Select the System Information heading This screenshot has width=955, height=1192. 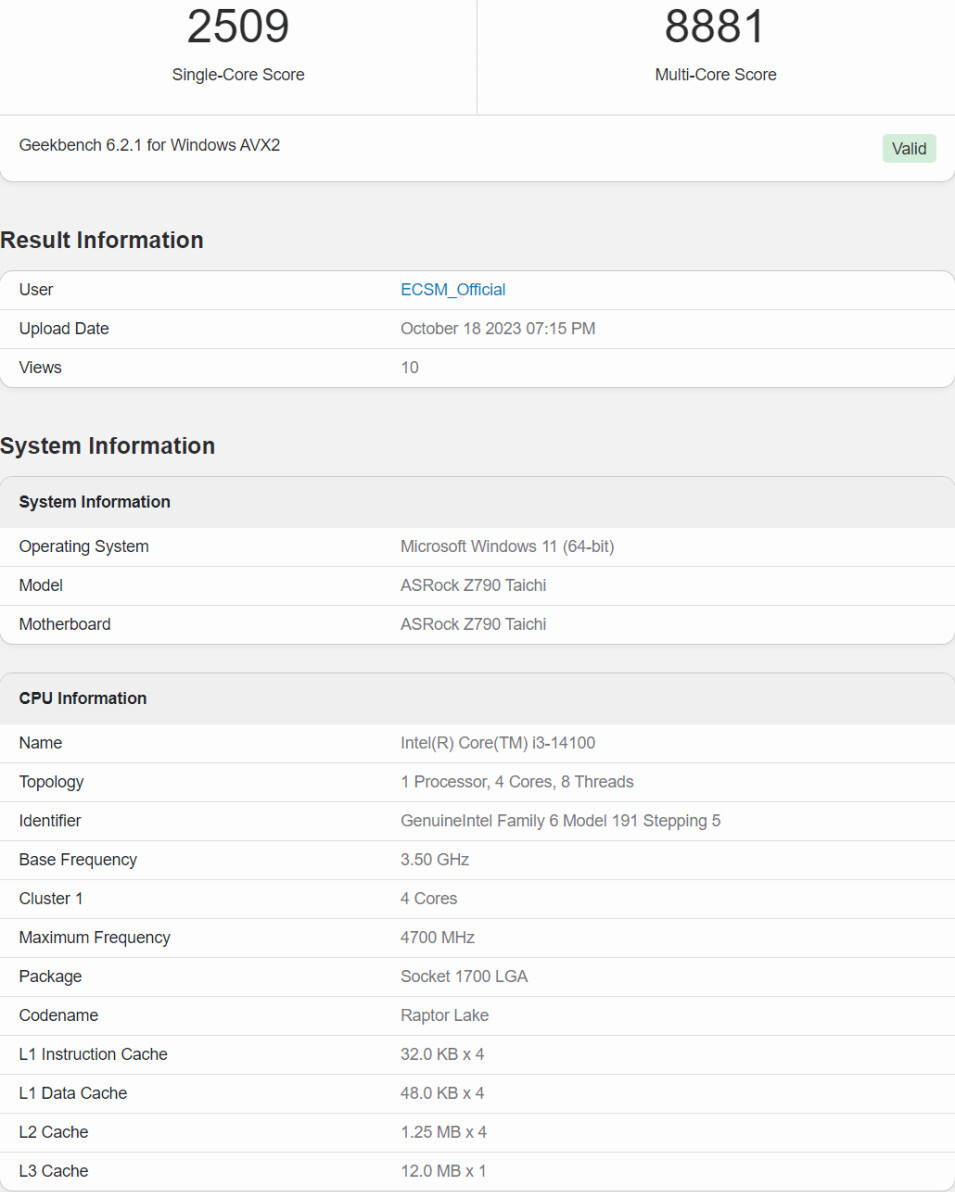tap(108, 446)
